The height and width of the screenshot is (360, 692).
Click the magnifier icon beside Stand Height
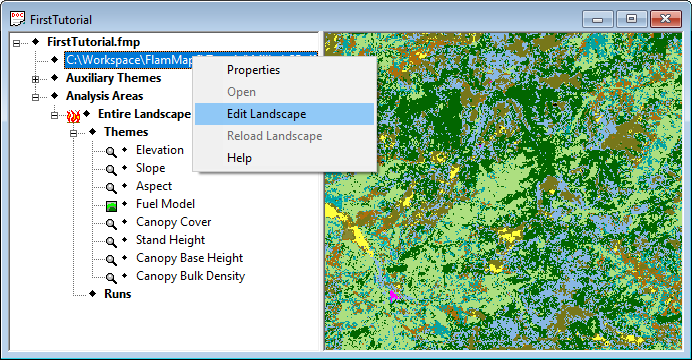click(x=111, y=242)
